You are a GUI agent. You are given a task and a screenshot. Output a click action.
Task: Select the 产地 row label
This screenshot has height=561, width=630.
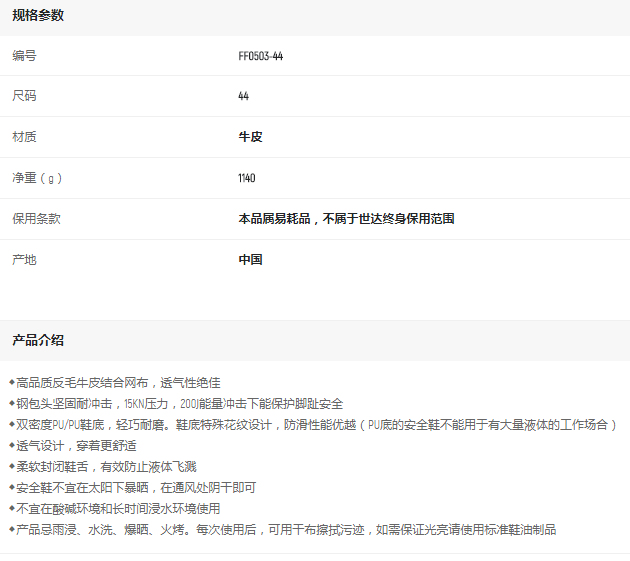pos(24,259)
